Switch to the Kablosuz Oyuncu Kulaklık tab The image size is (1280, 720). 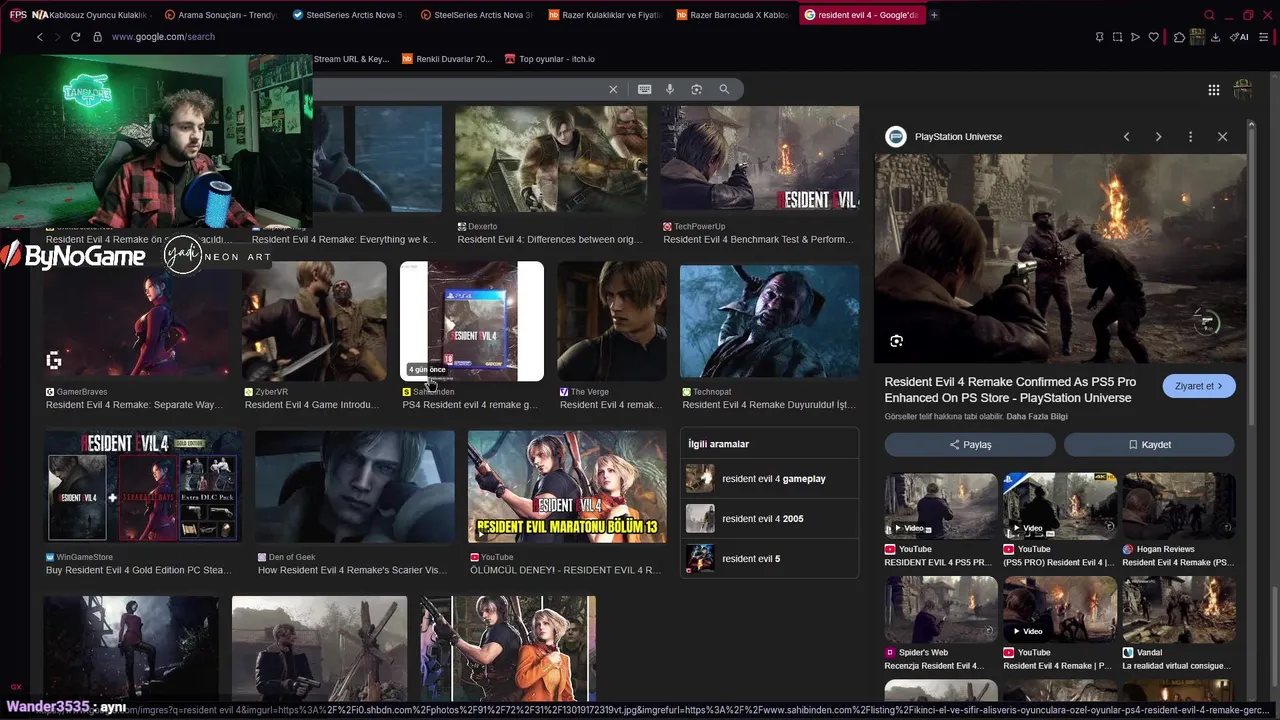[x=90, y=15]
